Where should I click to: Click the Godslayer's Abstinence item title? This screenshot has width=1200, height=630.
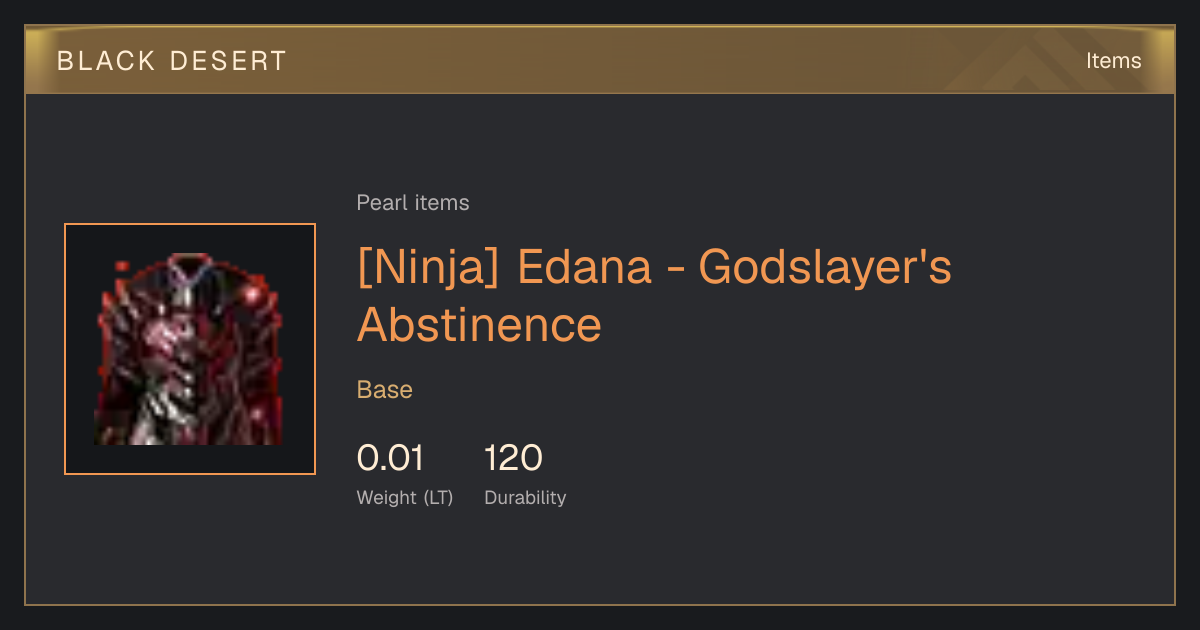click(654, 296)
